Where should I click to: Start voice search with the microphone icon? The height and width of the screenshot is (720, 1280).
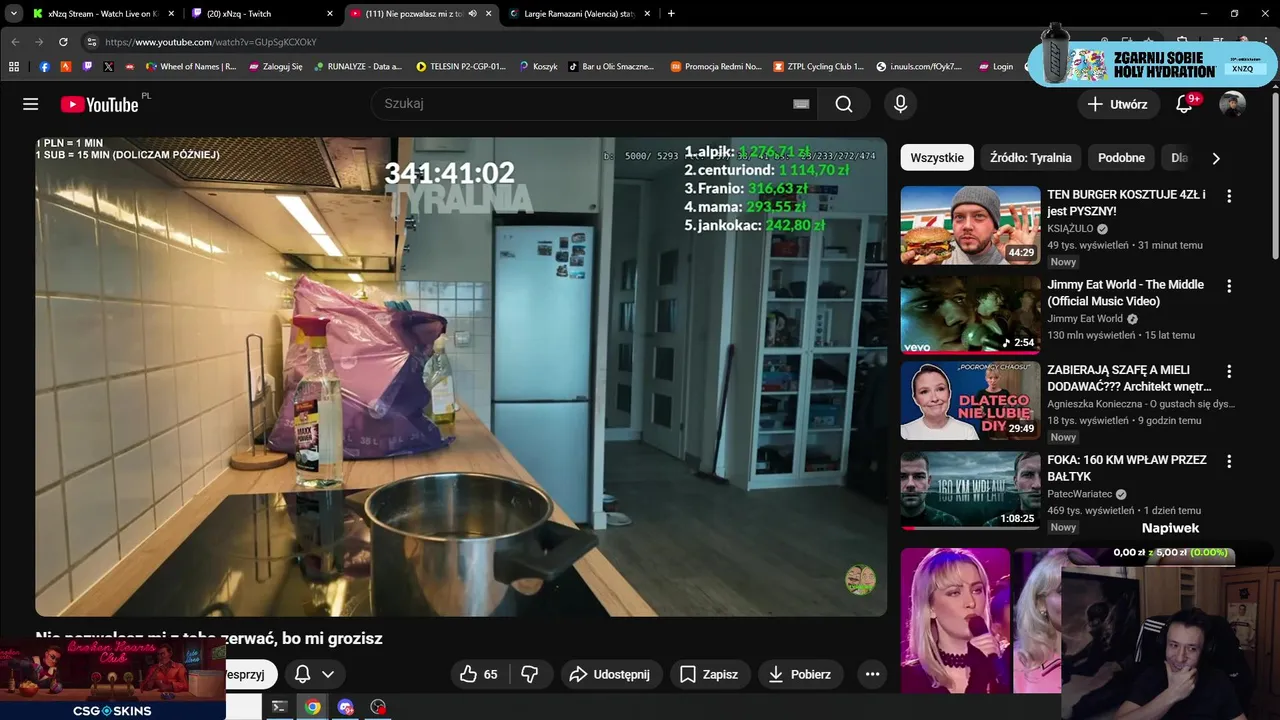tap(900, 104)
